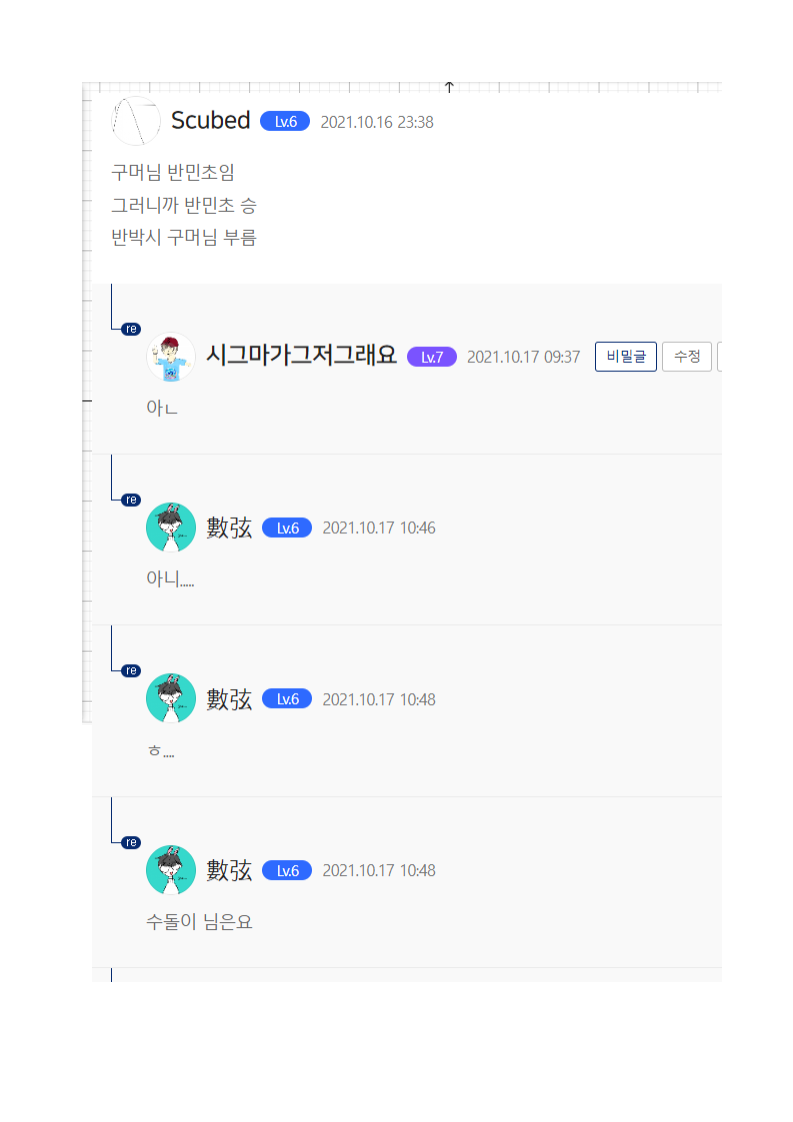The height and width of the screenshot is (1122, 793).
Task: Click the 비밀글 button
Action: click(x=626, y=356)
